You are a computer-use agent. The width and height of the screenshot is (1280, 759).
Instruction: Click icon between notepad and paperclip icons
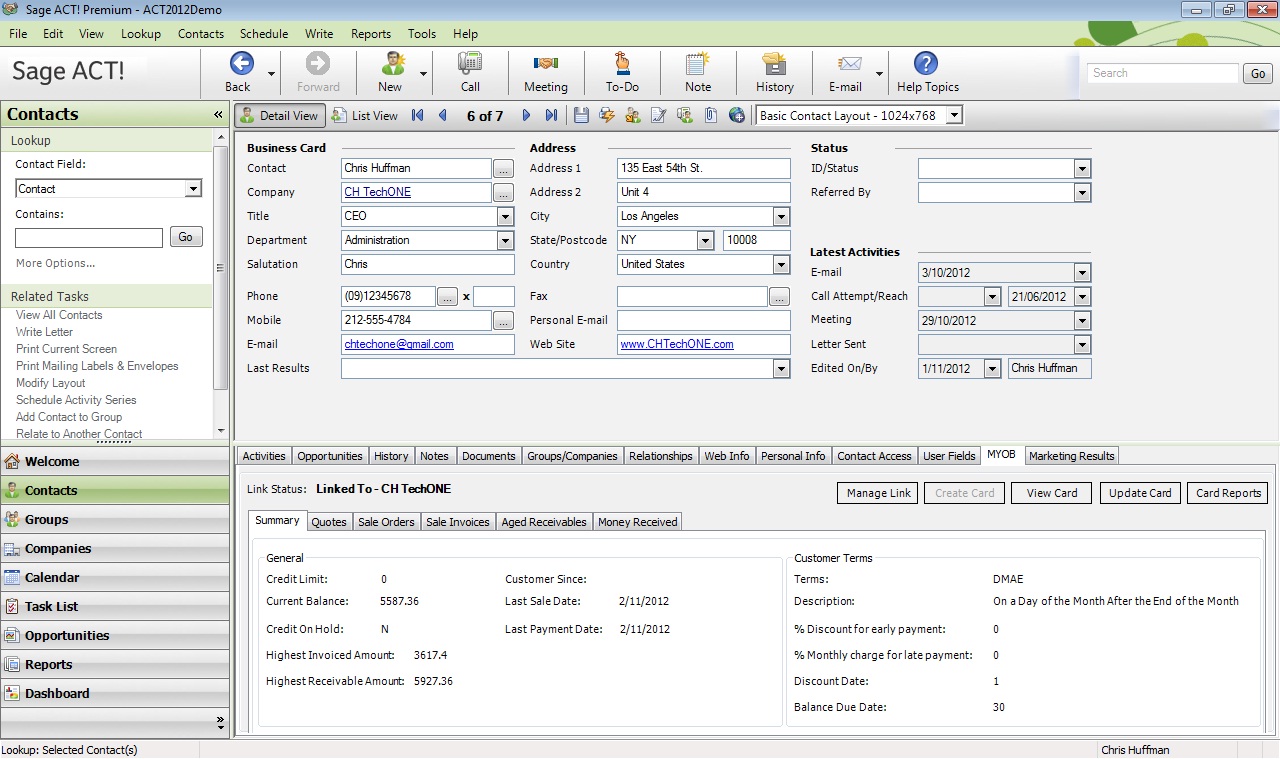tap(685, 115)
